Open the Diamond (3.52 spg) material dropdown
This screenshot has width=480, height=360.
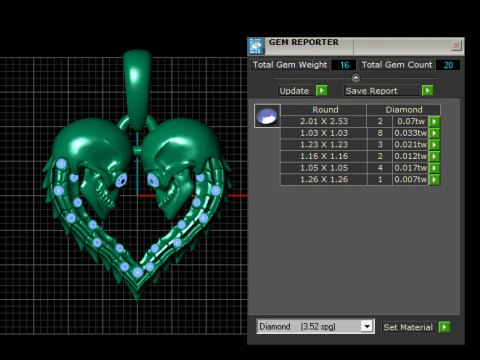coord(367,326)
